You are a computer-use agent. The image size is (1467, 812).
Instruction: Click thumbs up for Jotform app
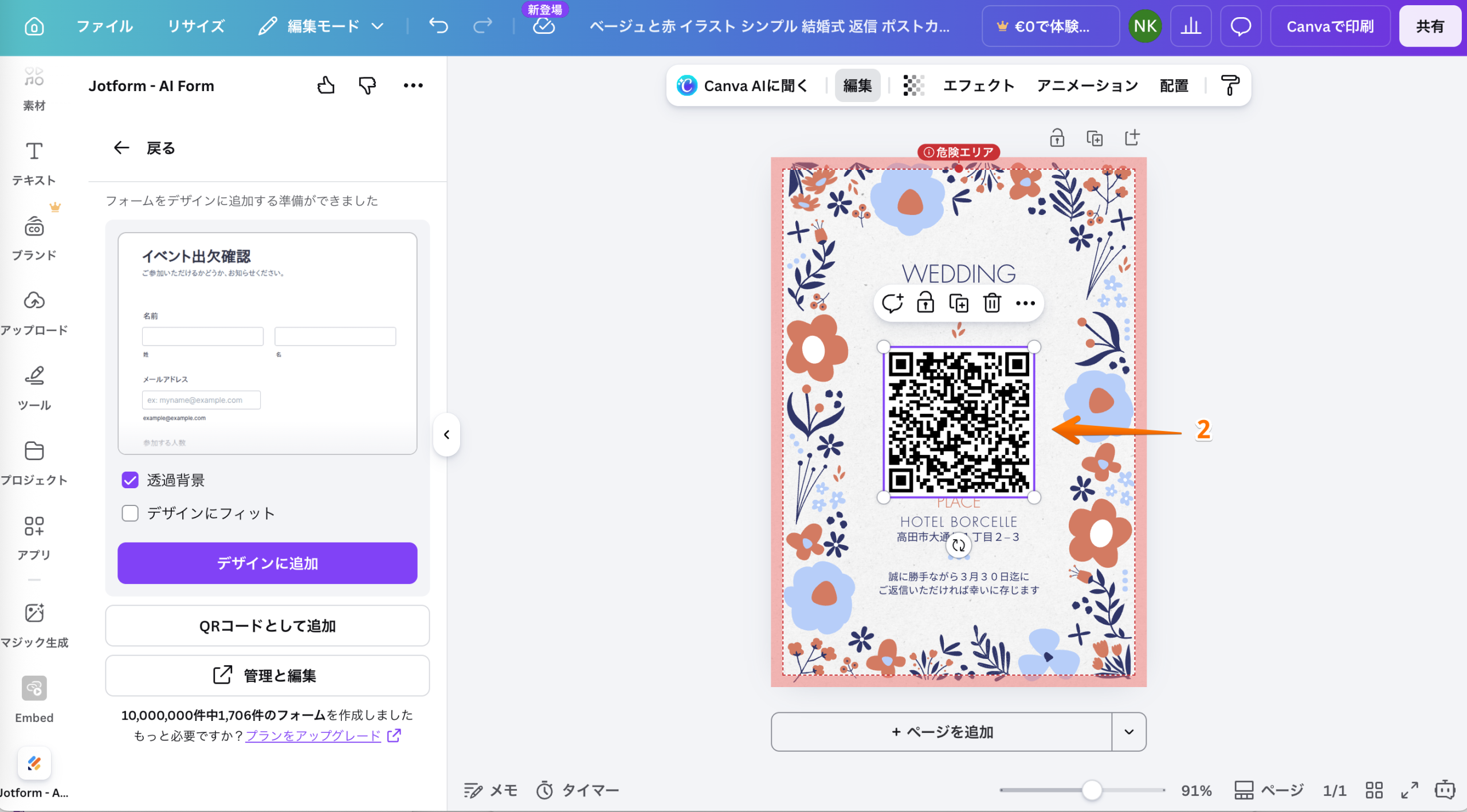click(326, 85)
